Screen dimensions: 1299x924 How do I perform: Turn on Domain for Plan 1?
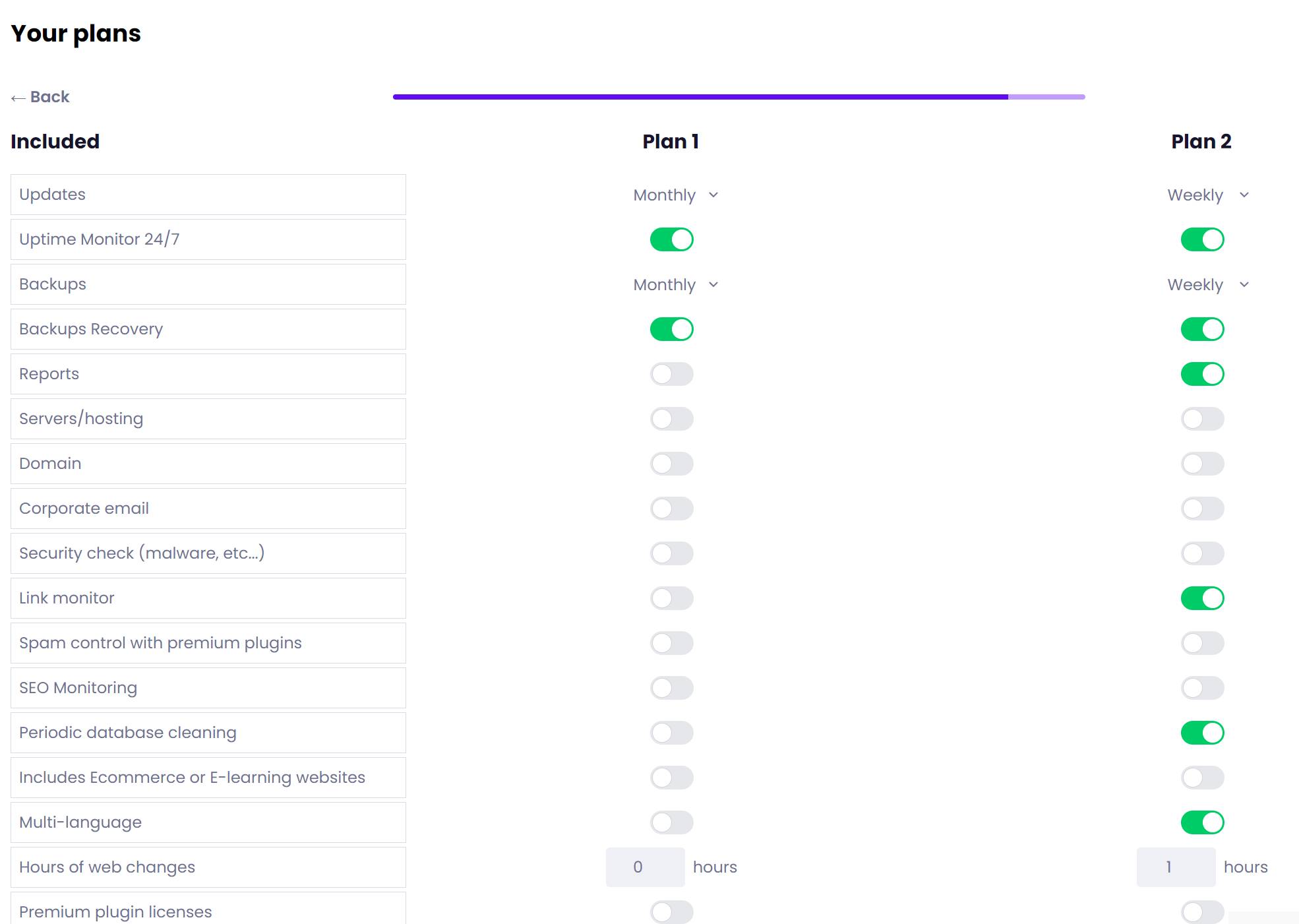[x=671, y=464]
